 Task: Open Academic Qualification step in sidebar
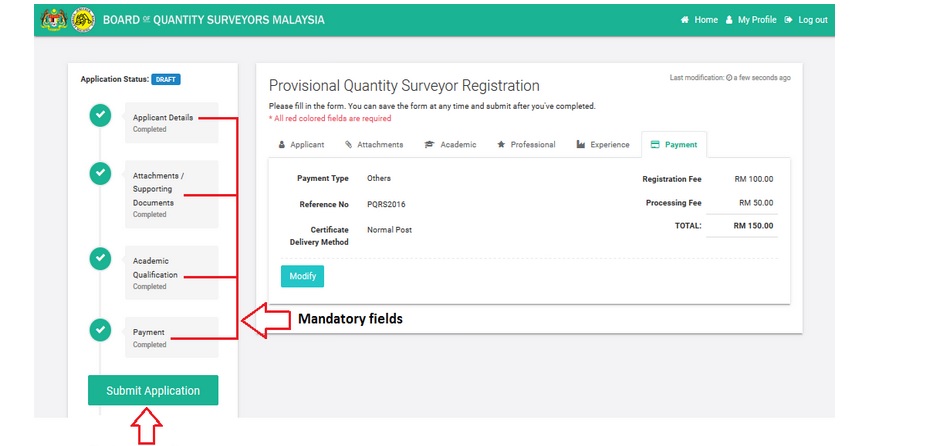pyautogui.click(x=156, y=268)
